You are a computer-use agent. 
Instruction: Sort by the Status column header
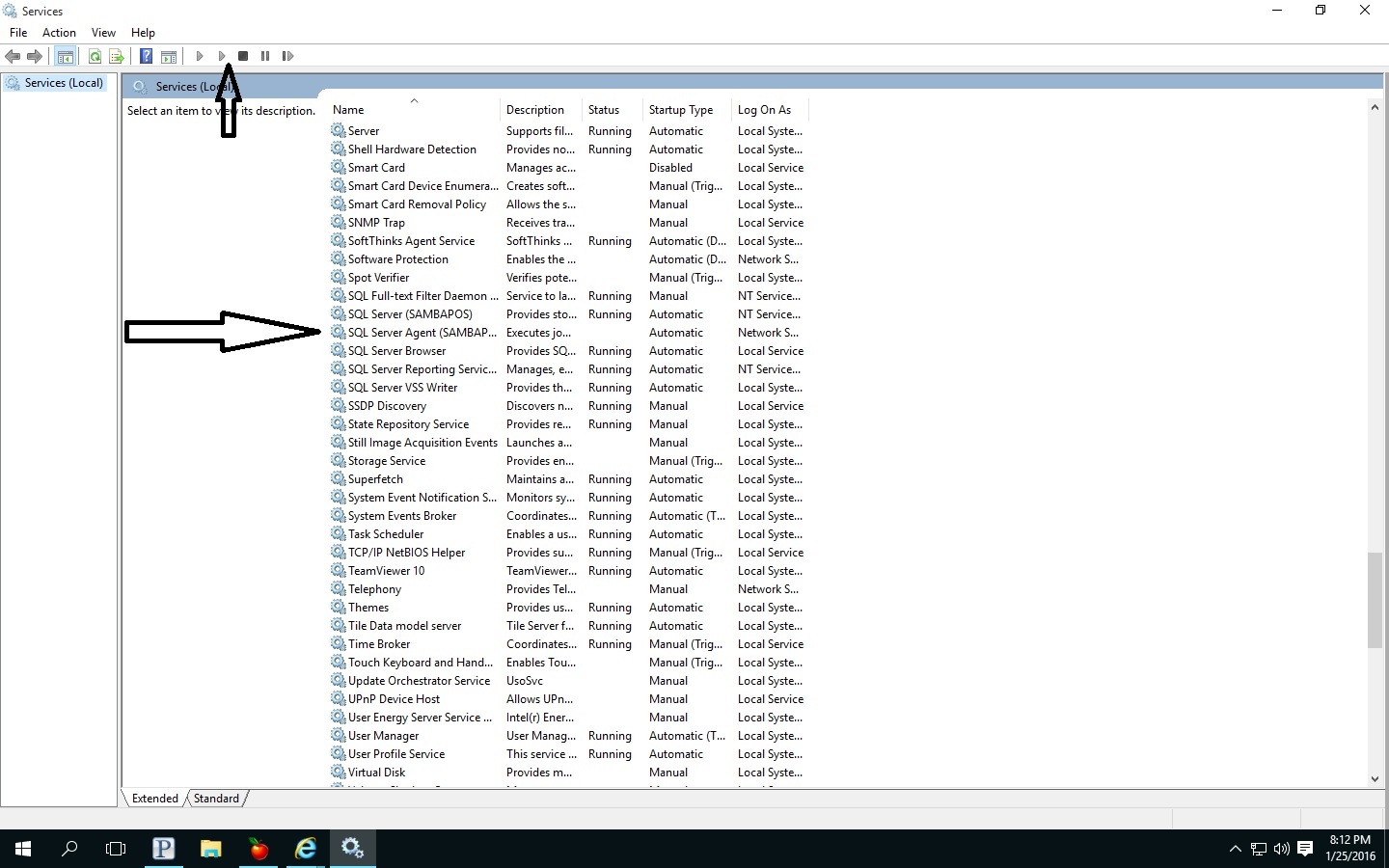point(613,110)
